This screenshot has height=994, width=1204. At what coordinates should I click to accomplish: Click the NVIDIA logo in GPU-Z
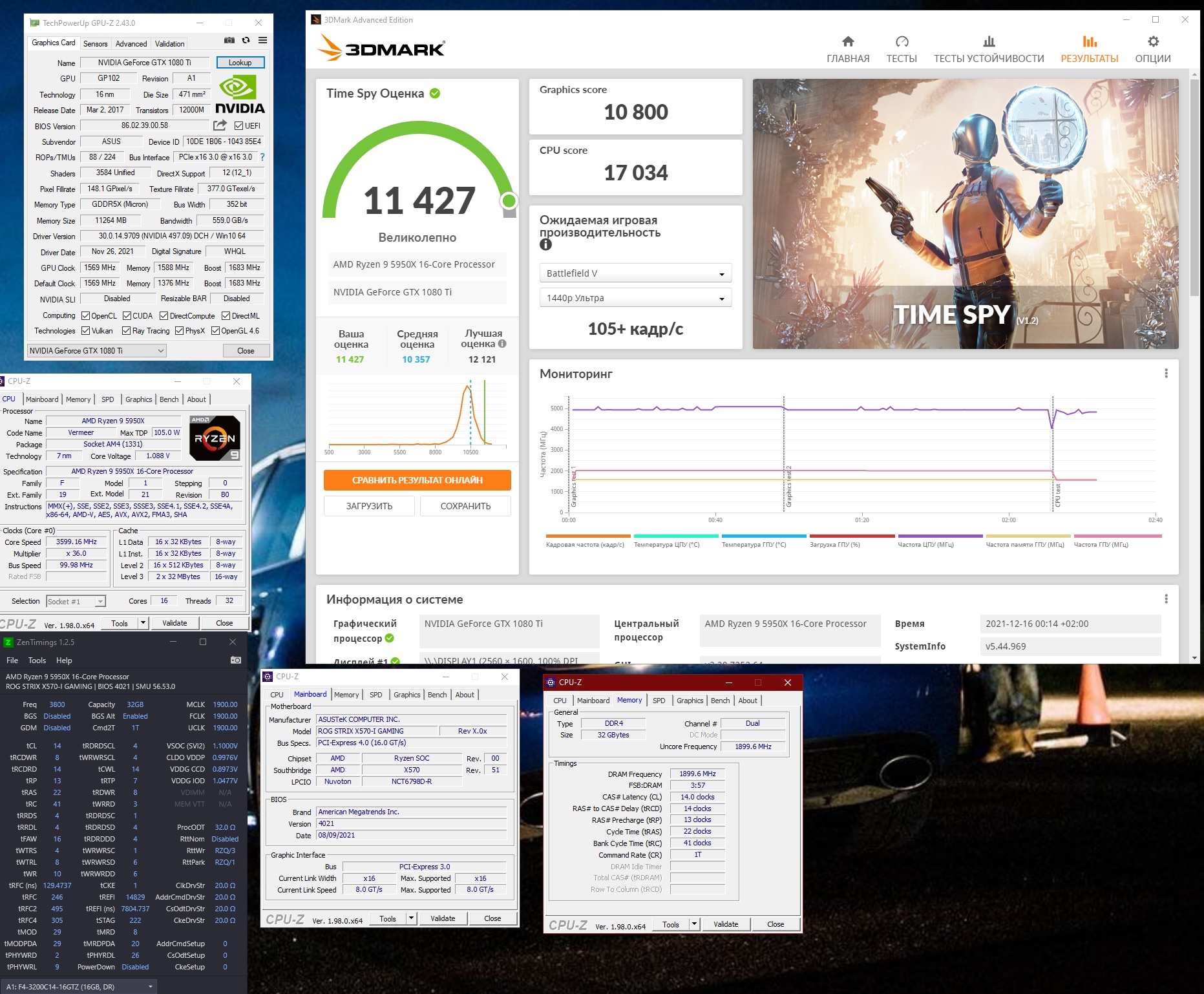coord(240,95)
